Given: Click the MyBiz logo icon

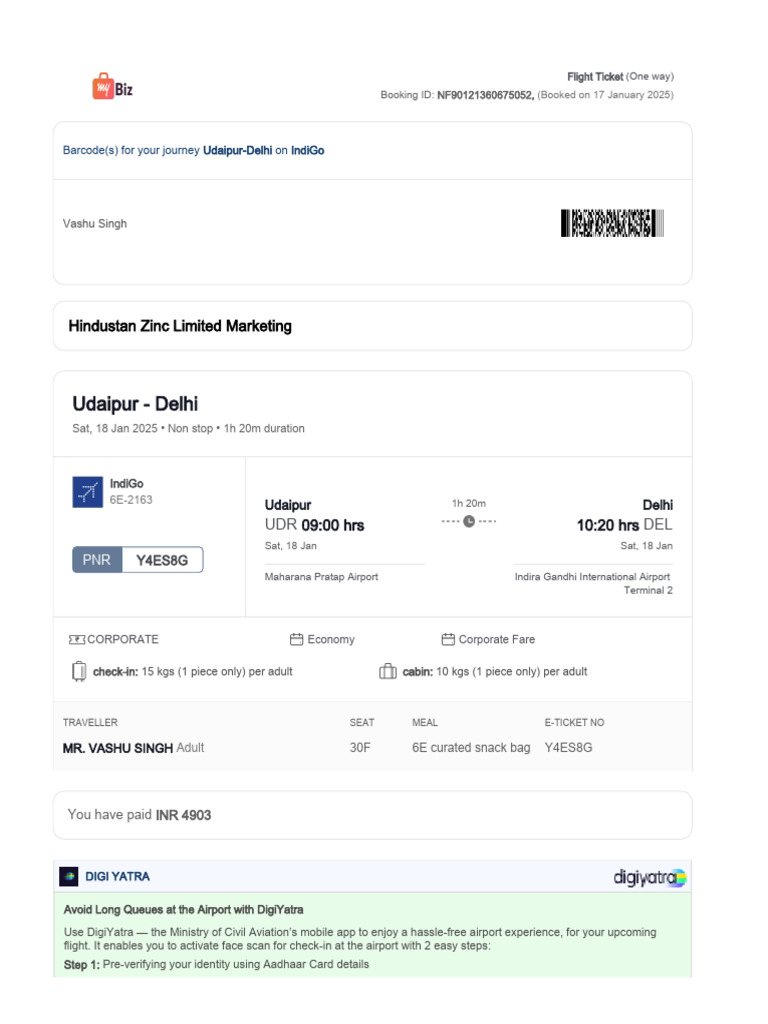Looking at the screenshot, I should click(102, 87).
